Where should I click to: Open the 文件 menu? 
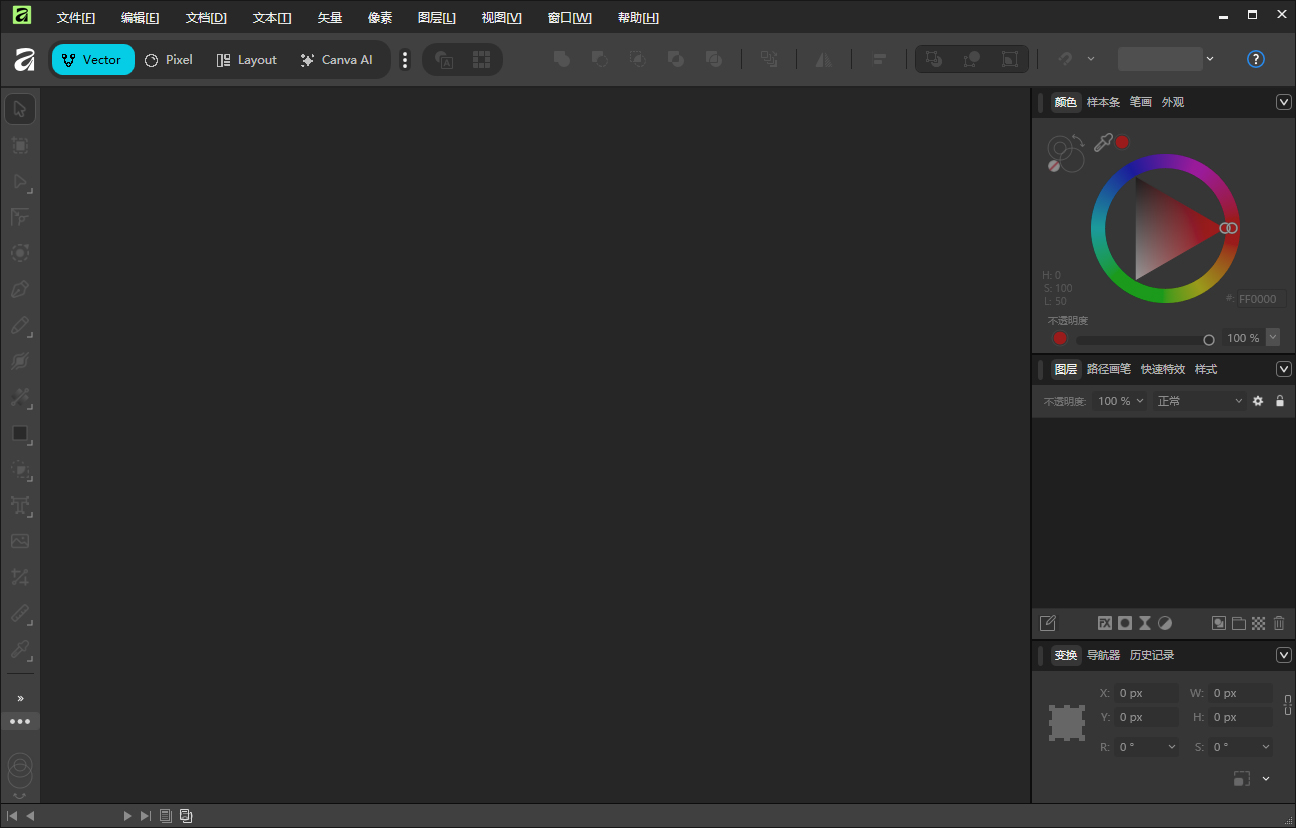pos(76,17)
